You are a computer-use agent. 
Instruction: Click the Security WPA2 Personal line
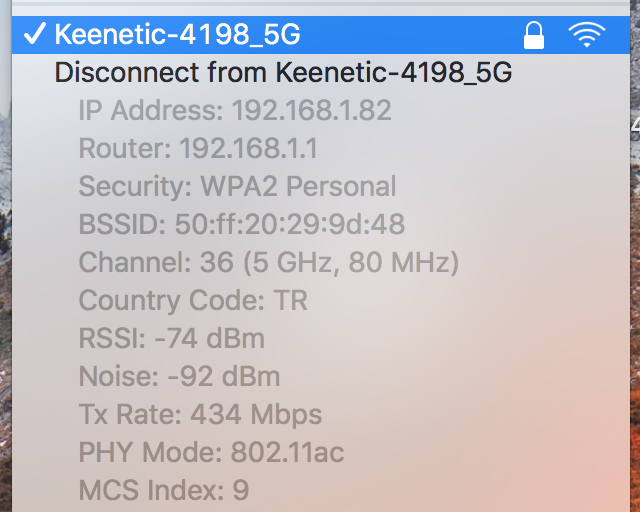click(x=237, y=187)
